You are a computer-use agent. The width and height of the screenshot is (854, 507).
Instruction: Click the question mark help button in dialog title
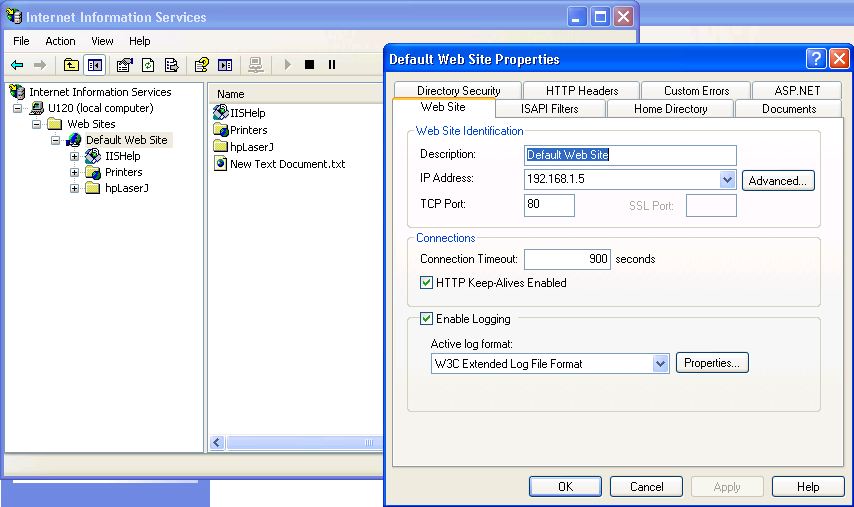(x=816, y=59)
